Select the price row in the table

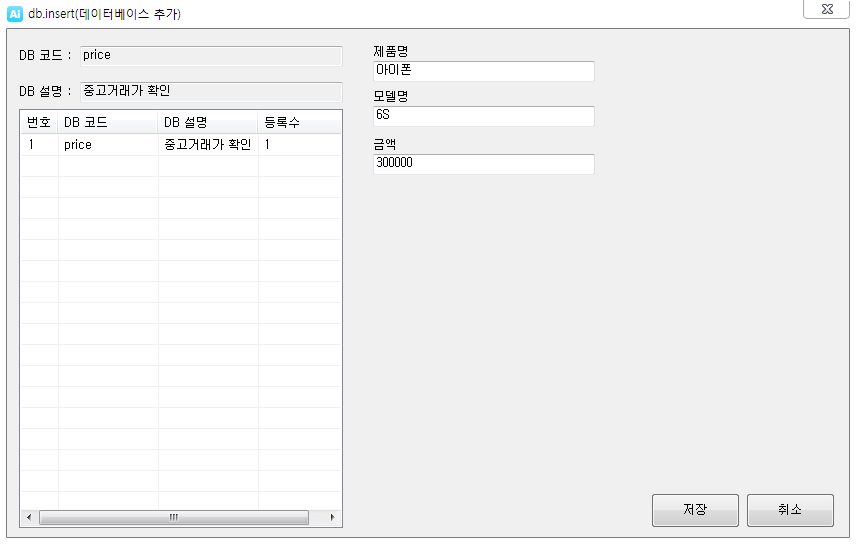(x=181, y=145)
